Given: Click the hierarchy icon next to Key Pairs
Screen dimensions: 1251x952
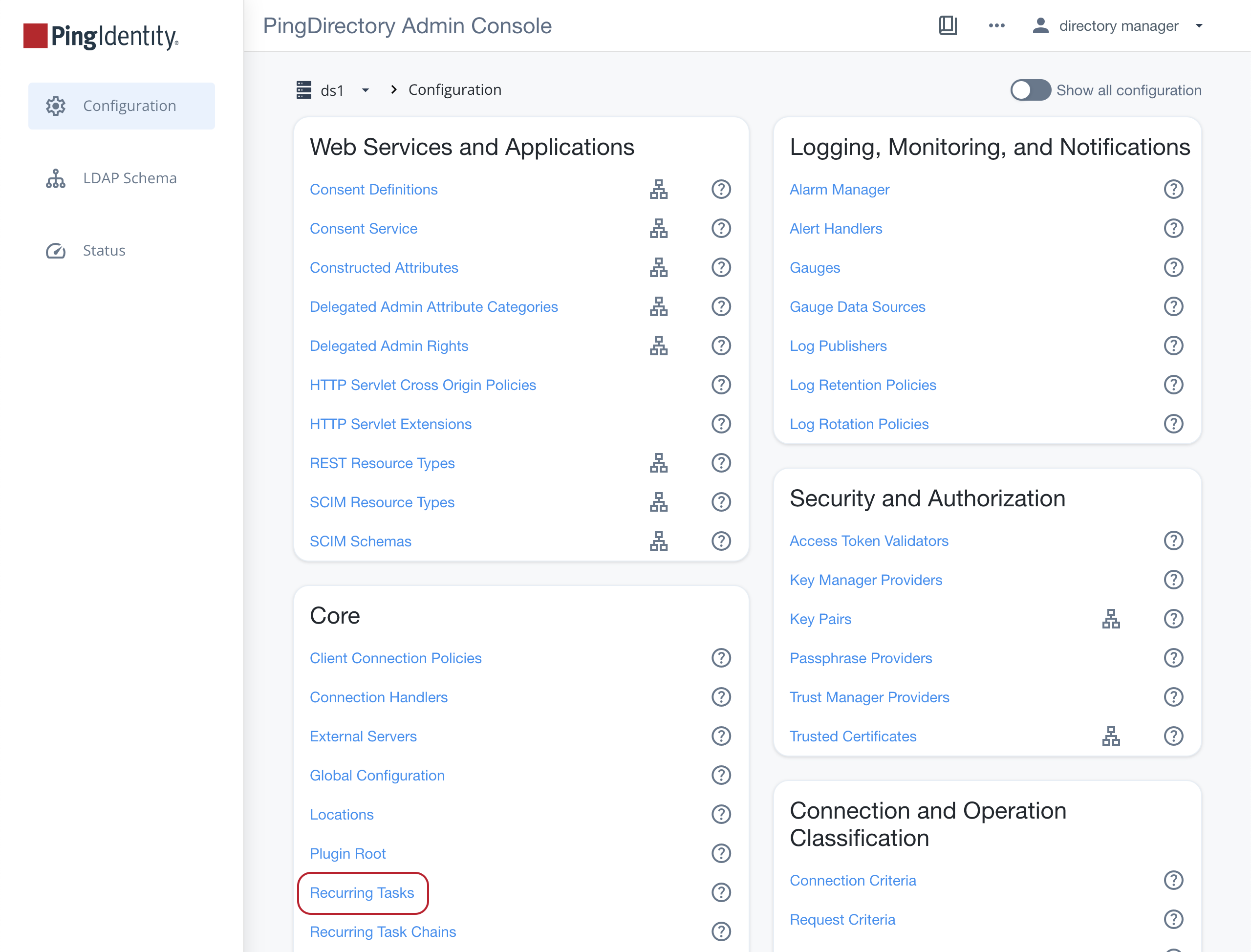Looking at the screenshot, I should tap(1111, 619).
